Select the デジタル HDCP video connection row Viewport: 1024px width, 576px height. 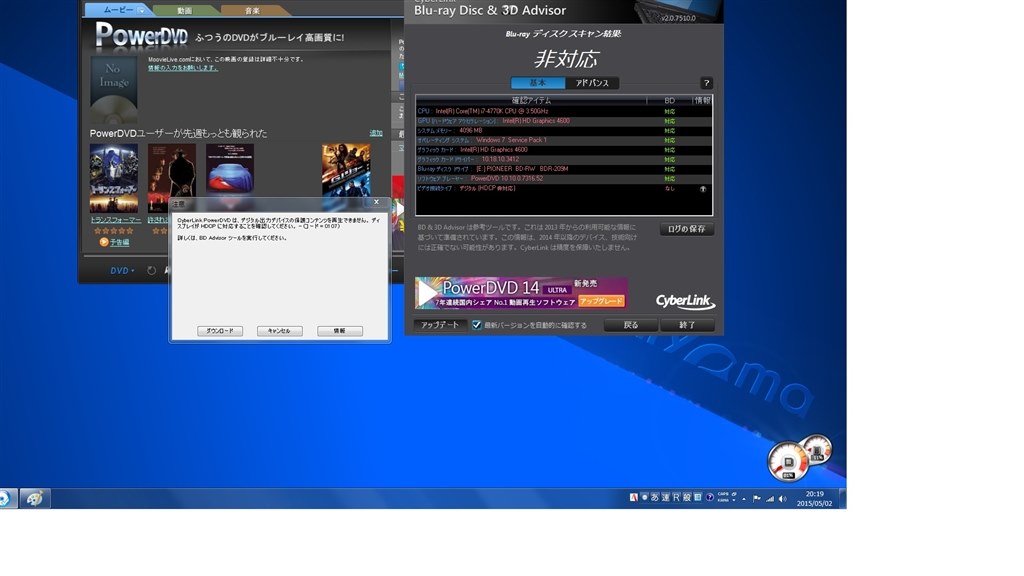564,188
